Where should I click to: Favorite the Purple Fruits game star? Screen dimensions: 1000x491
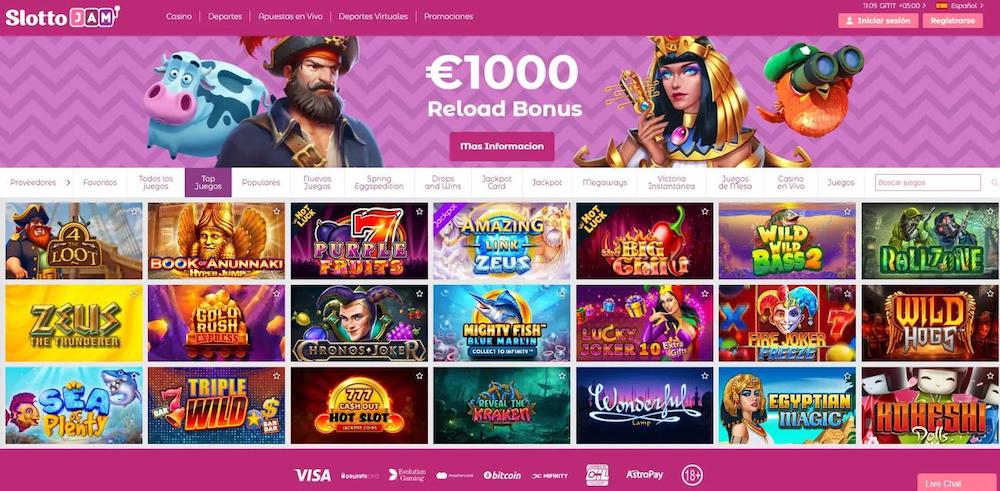tap(420, 211)
